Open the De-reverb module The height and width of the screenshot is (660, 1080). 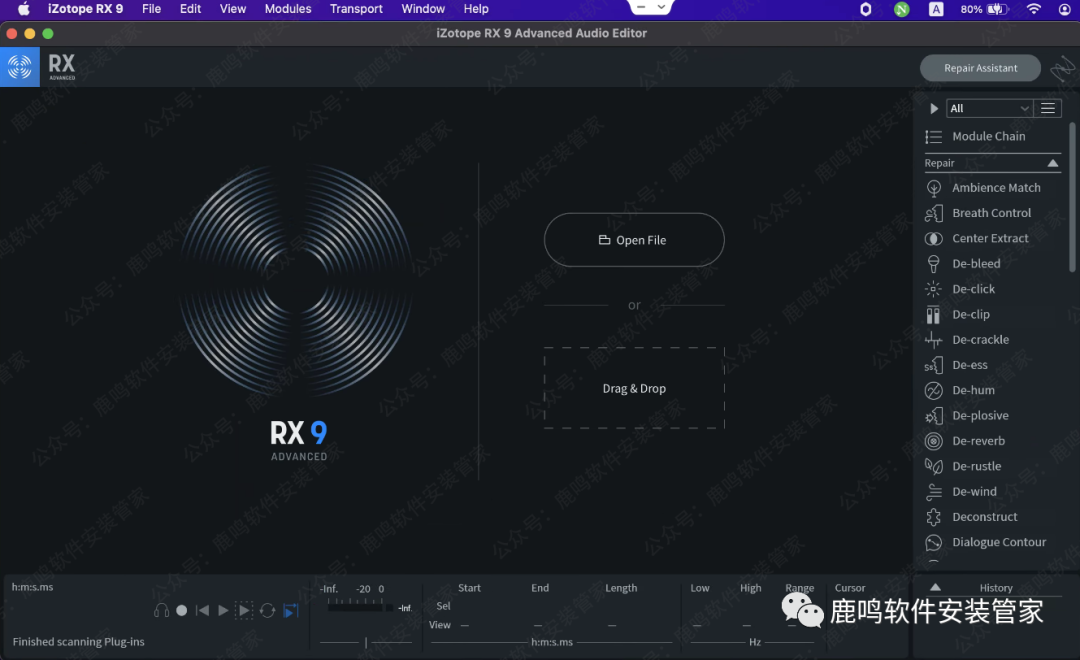(978, 441)
